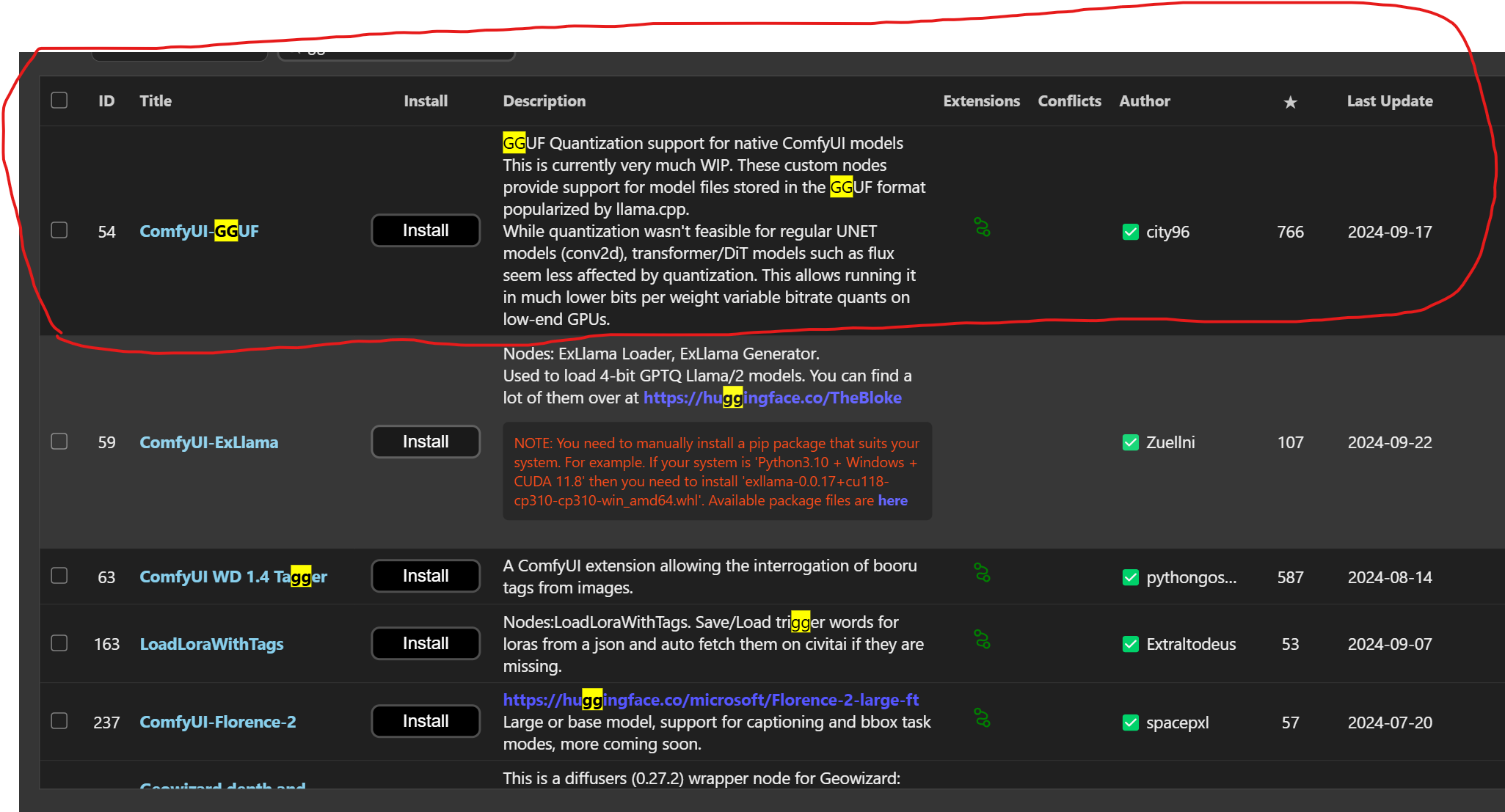This screenshot has height=812, width=1505.
Task: Sort table by Title column header
Action: pos(156,101)
